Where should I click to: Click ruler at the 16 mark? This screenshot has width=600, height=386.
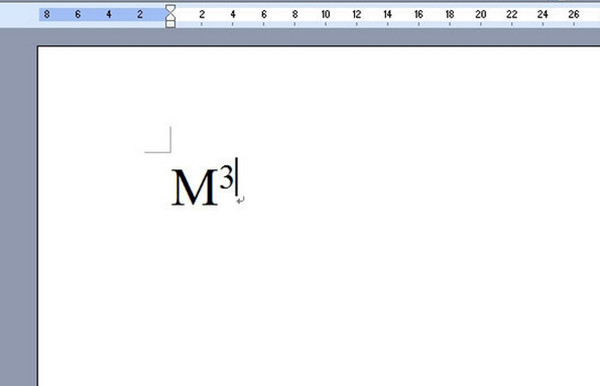click(419, 15)
